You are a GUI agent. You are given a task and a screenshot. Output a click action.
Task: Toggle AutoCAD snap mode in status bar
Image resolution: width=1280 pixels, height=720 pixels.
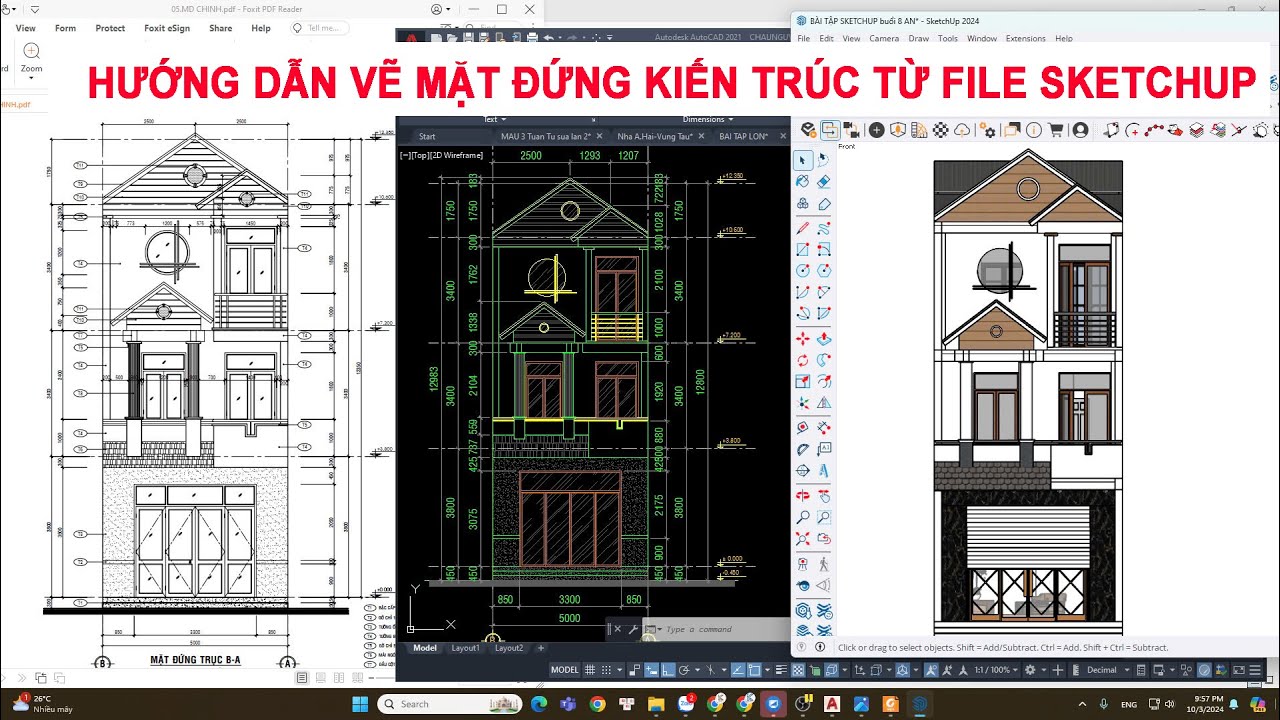point(606,670)
